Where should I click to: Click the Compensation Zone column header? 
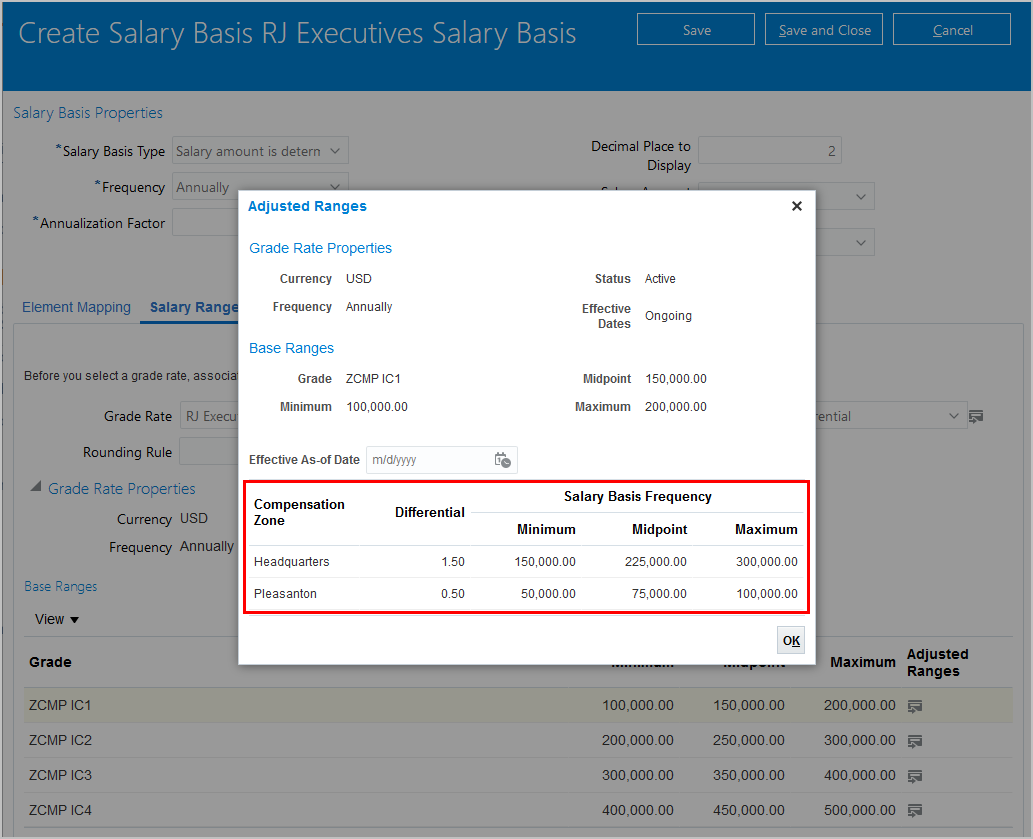click(299, 512)
